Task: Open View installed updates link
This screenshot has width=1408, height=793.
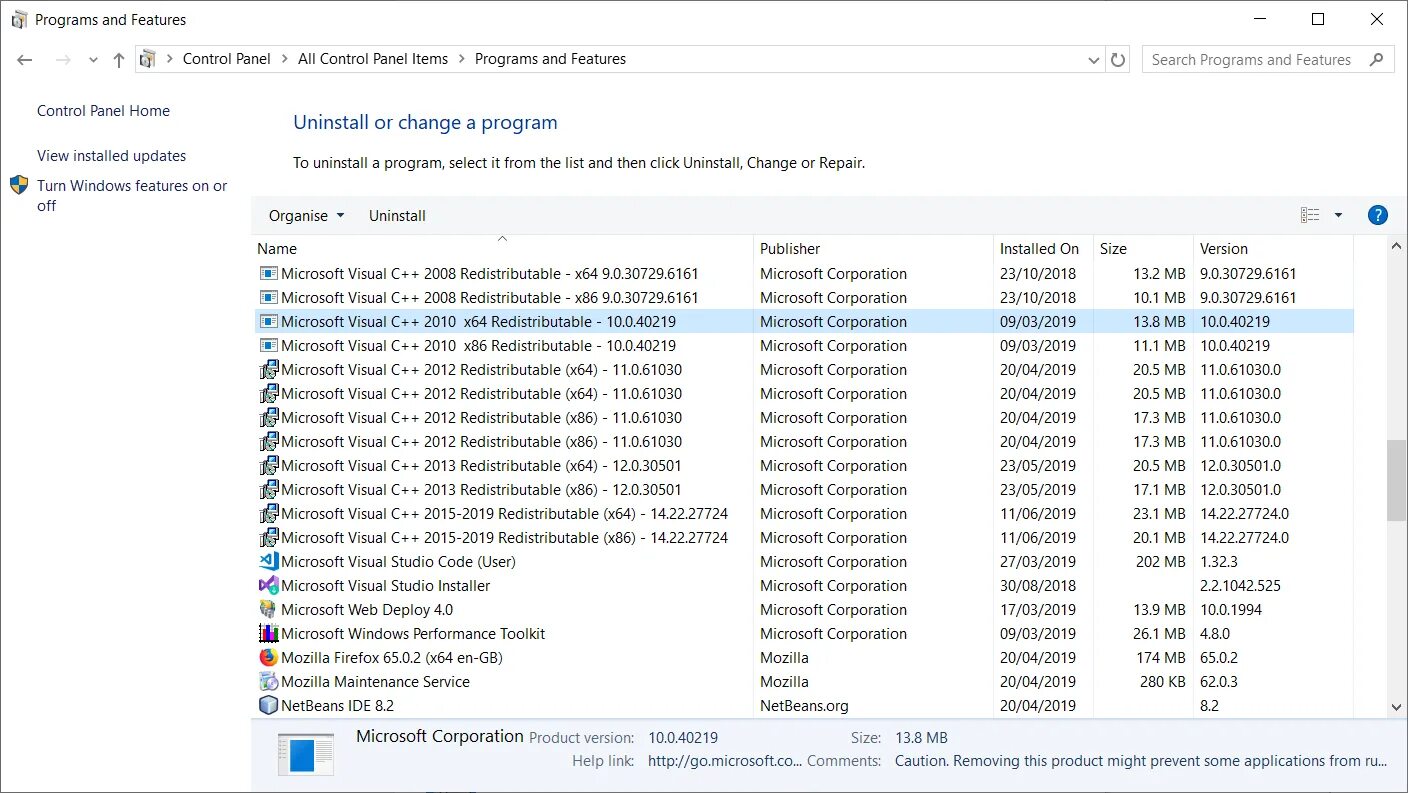Action: [x=111, y=156]
